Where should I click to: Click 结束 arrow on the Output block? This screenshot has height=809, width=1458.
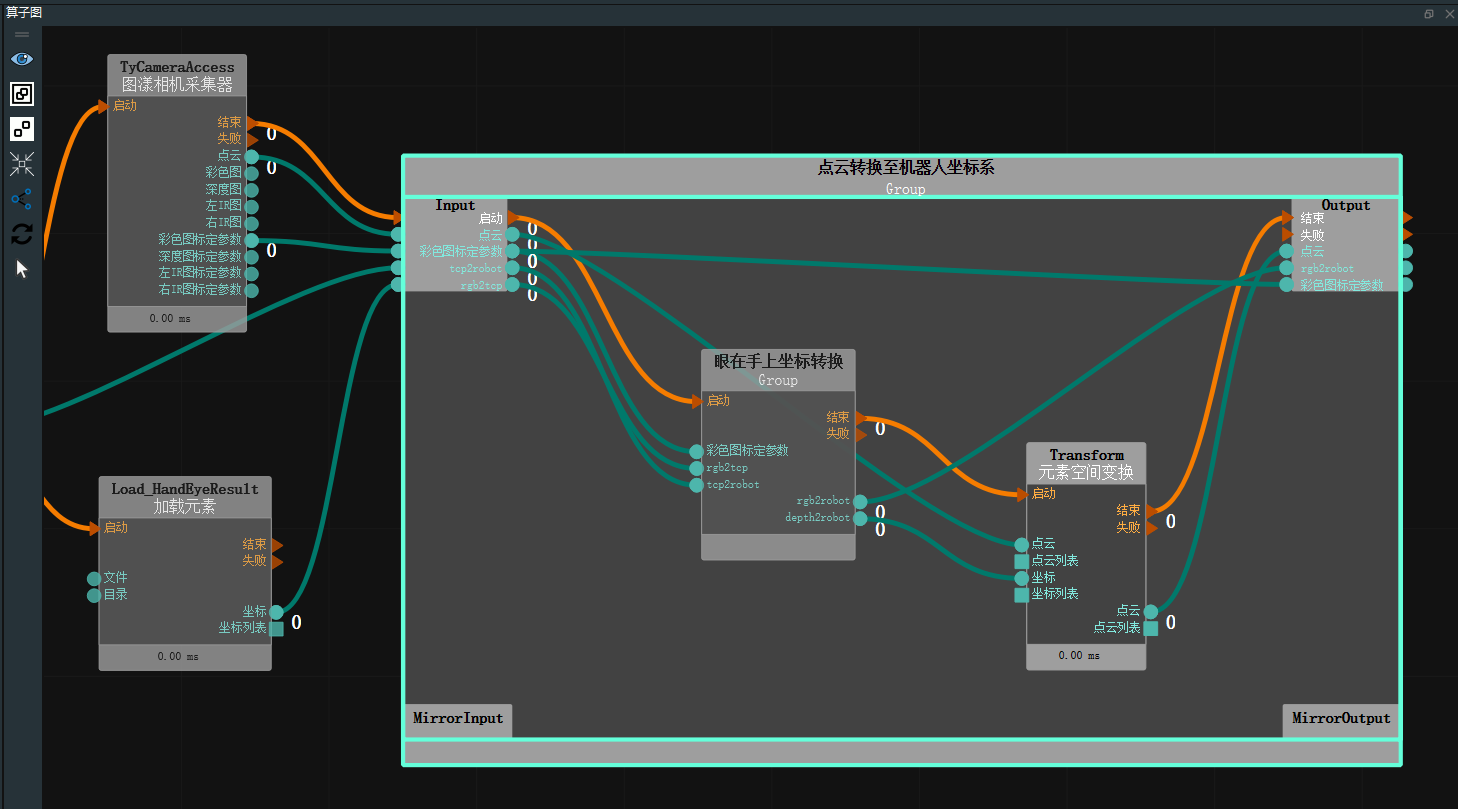[x=1287, y=218]
